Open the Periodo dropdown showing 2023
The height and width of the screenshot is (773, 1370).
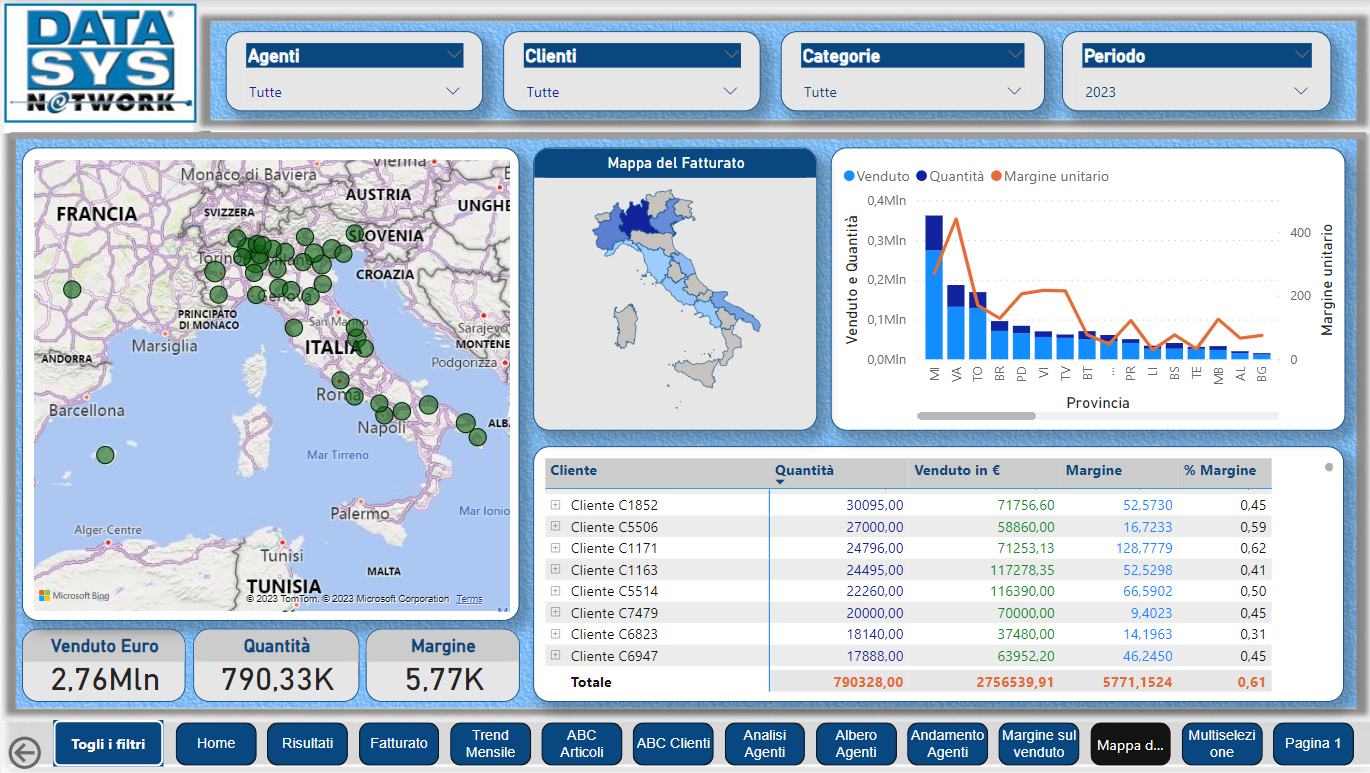click(x=1300, y=91)
